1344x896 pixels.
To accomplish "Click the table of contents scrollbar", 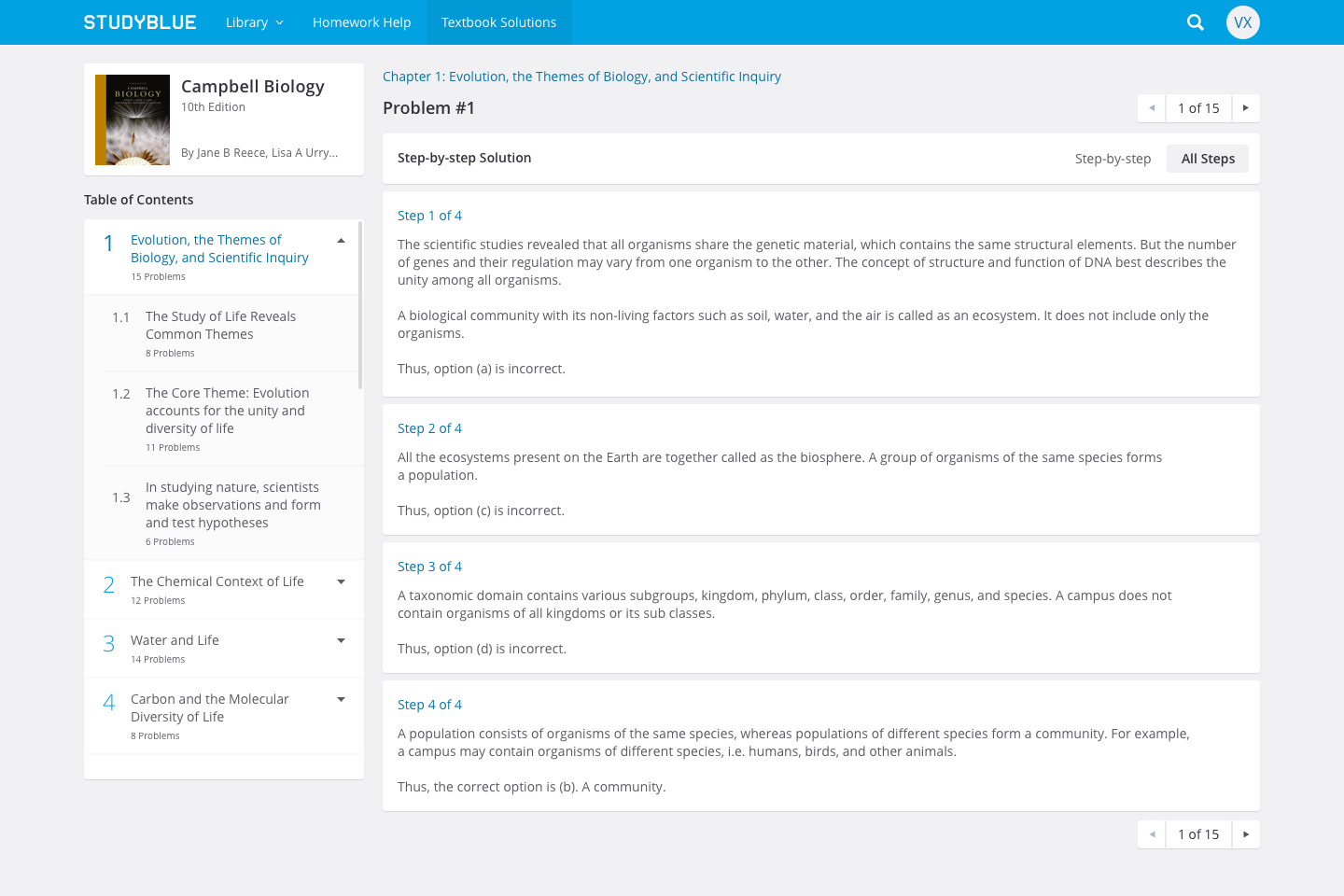I will pyautogui.click(x=360, y=305).
